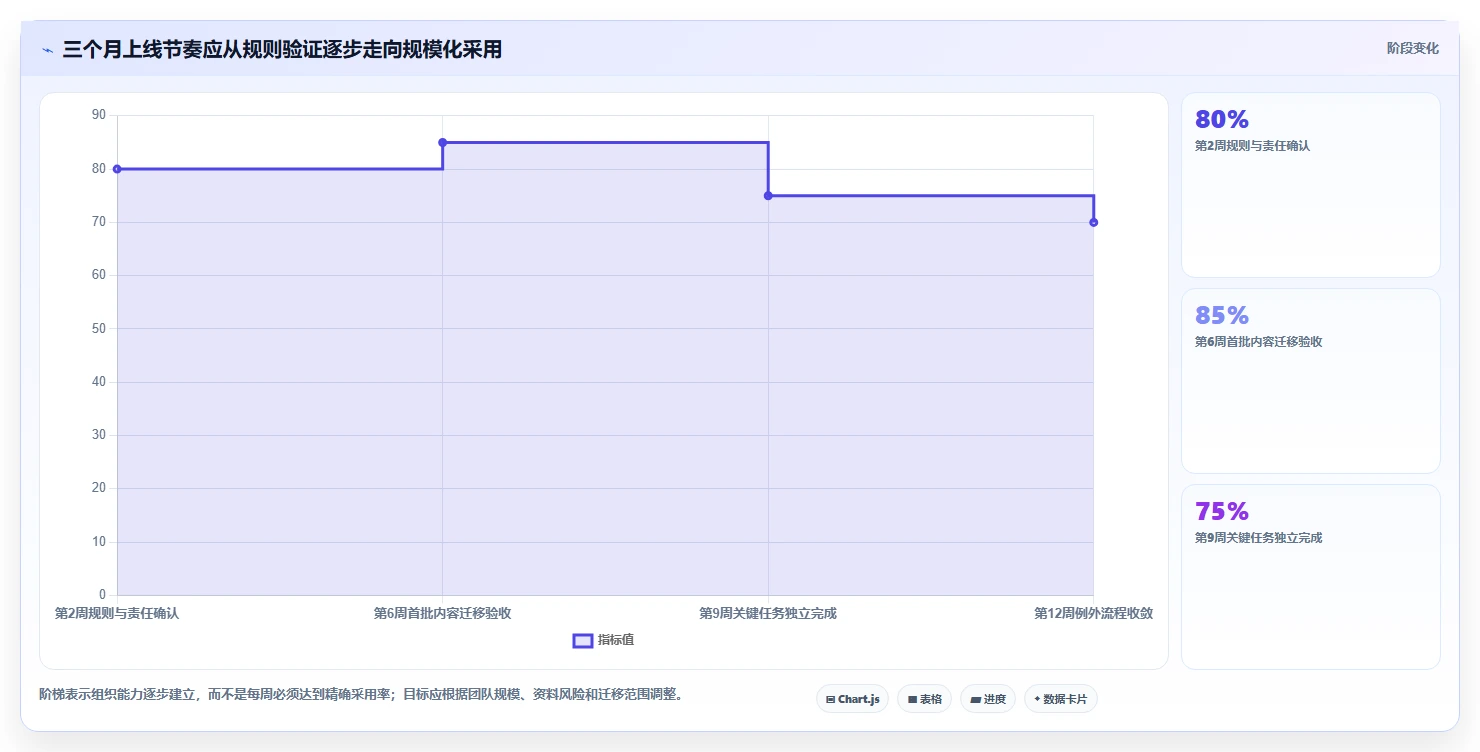Click y-axis tick label 90
This screenshot has width=1480, height=752.
pos(99,115)
